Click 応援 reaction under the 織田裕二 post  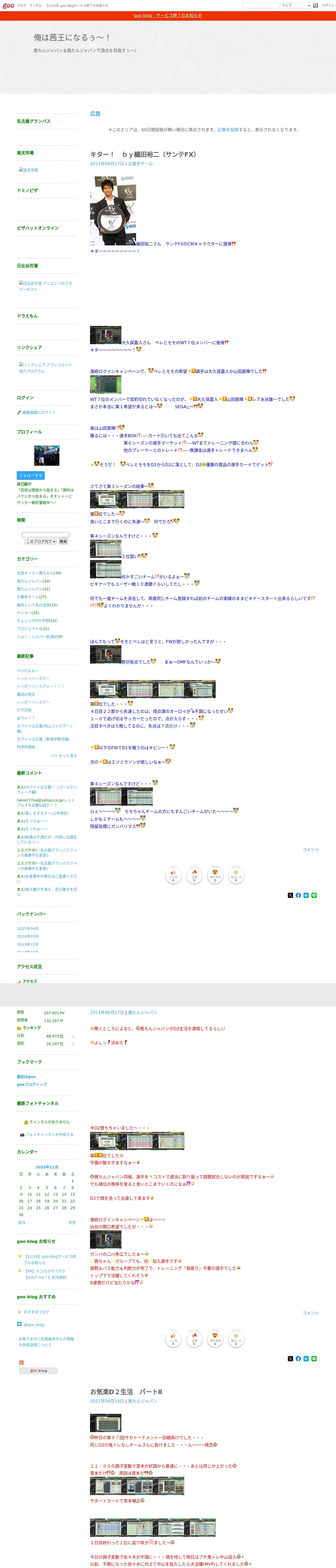click(x=194, y=875)
